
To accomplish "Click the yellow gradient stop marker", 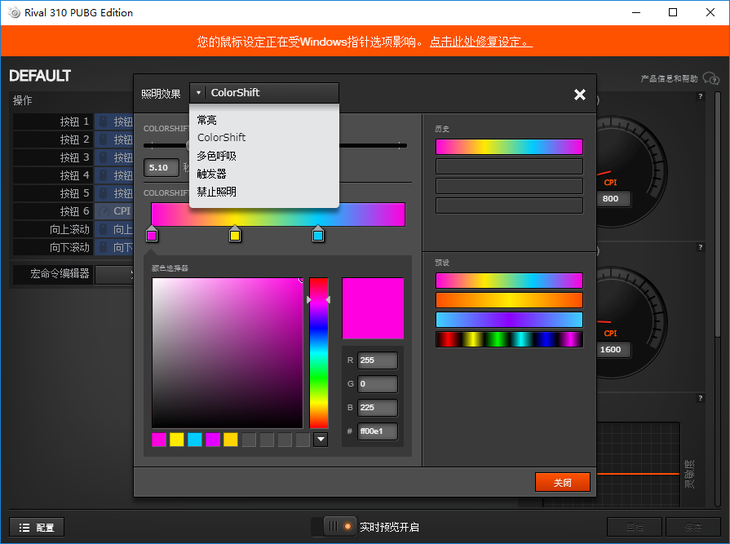I will 235,234.
